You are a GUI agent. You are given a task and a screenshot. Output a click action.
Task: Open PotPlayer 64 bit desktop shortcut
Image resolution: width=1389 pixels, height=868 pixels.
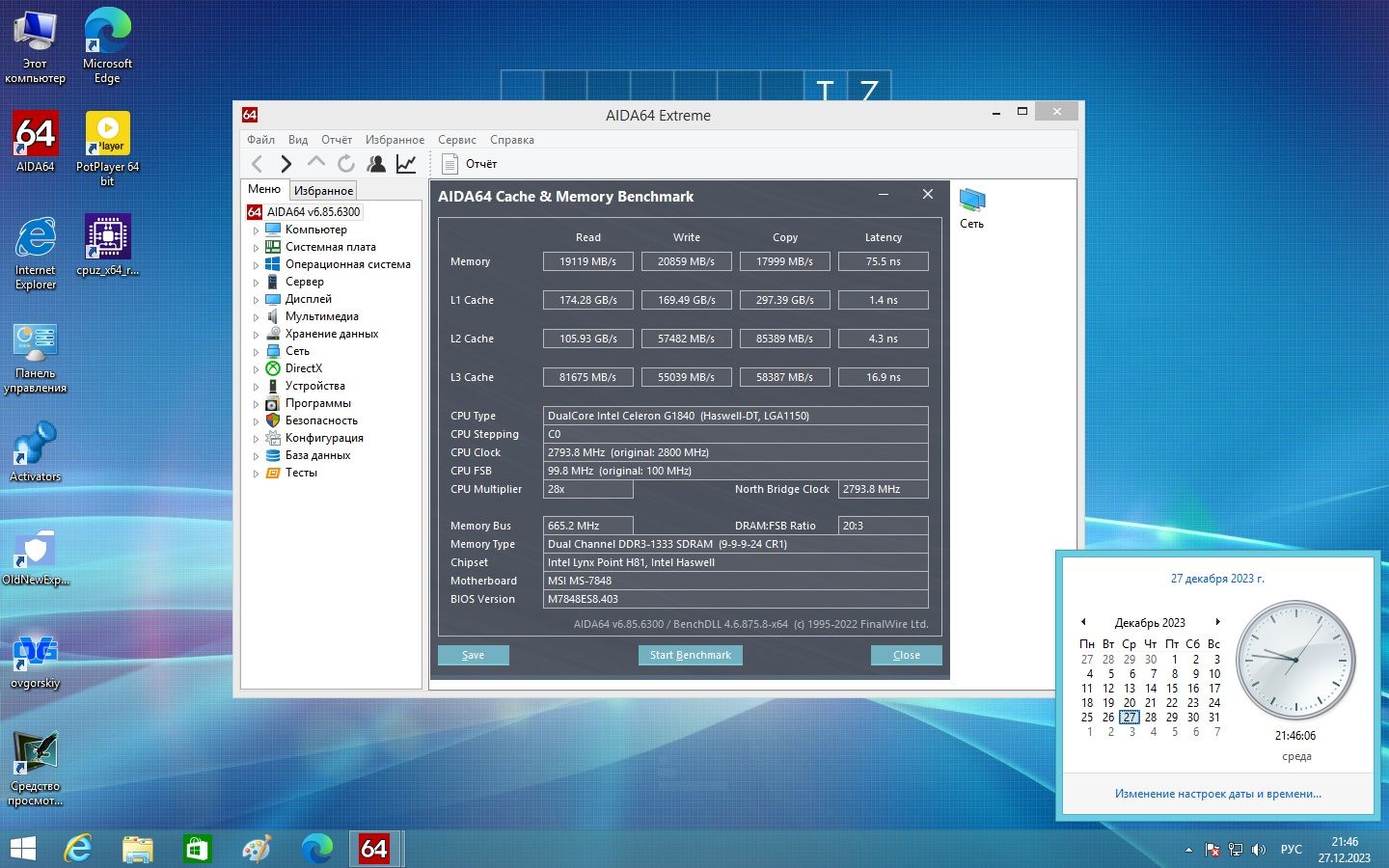pos(107,149)
